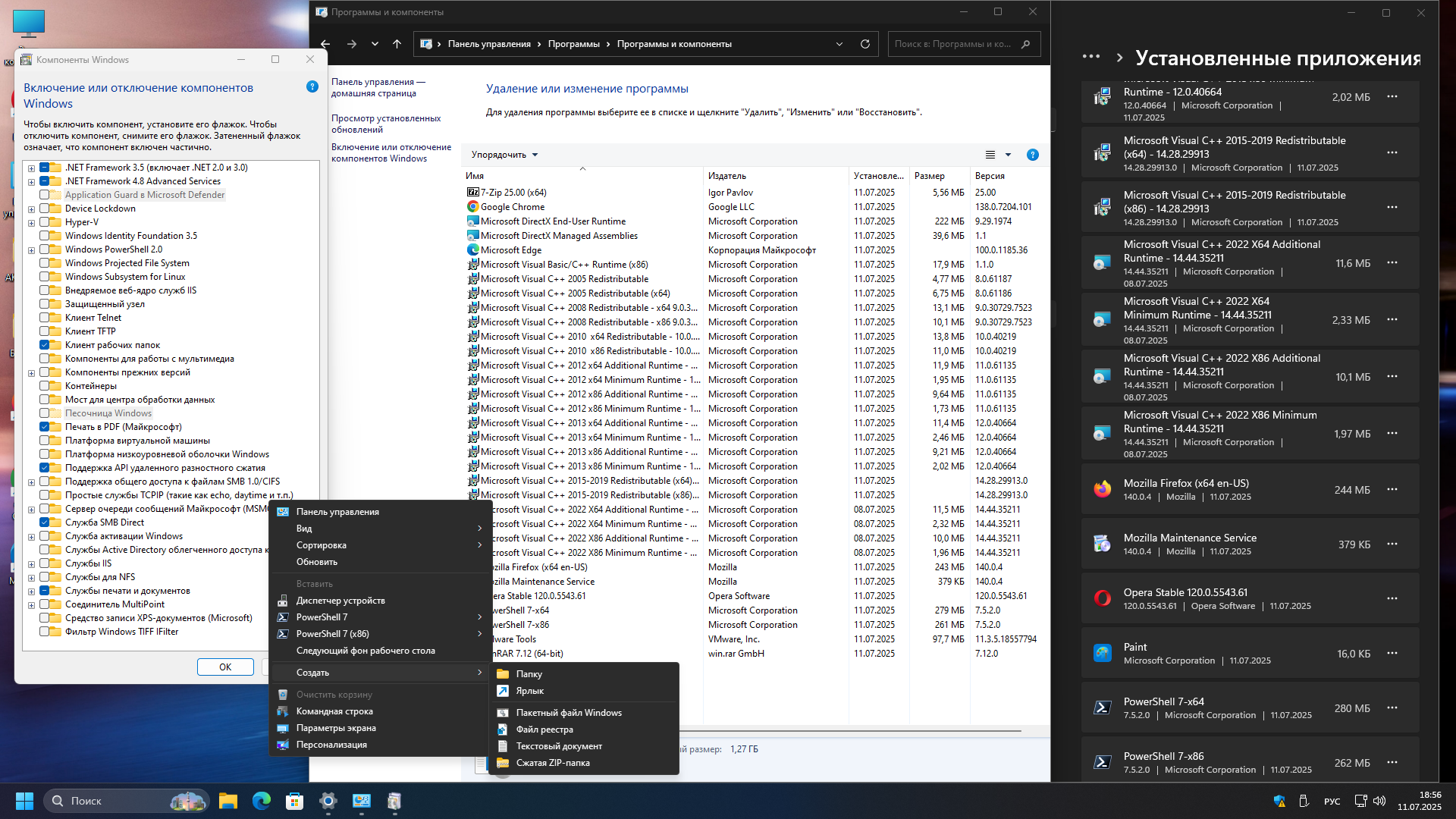
Task: Uncheck Печать в PDF (Майкрософт) checkbox
Action: 44,427
